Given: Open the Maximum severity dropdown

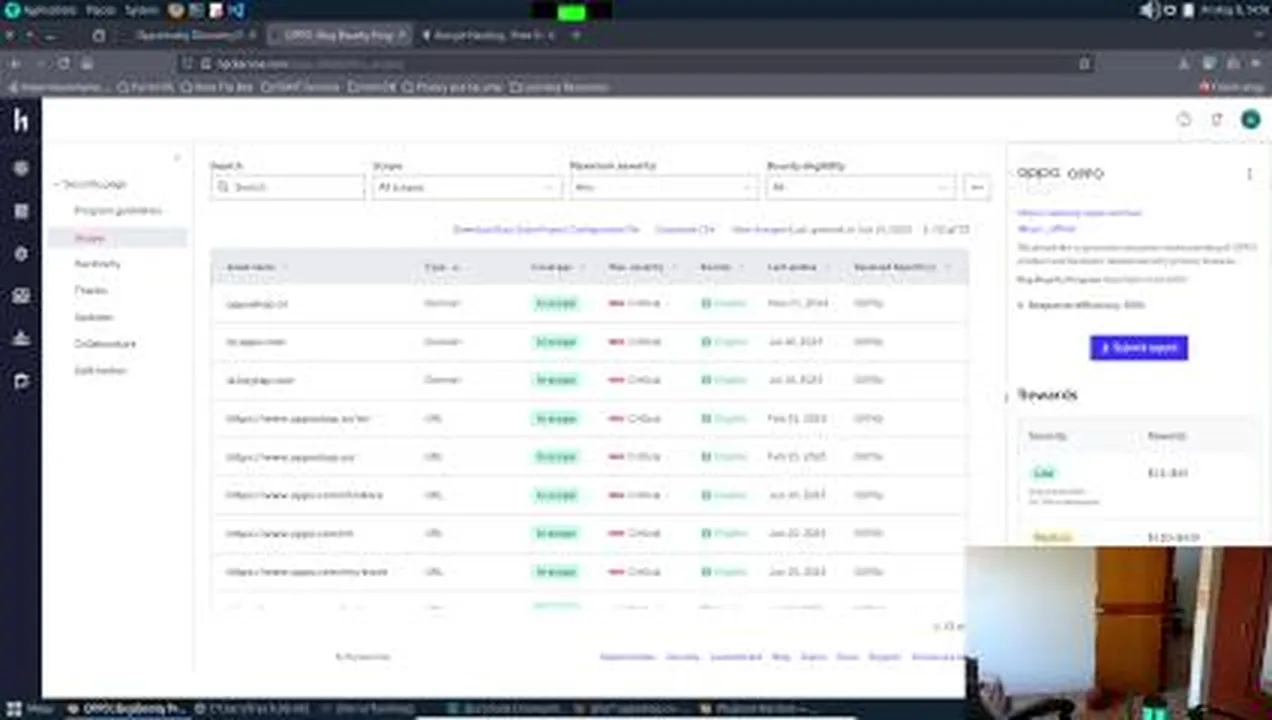Looking at the screenshot, I should (663, 187).
